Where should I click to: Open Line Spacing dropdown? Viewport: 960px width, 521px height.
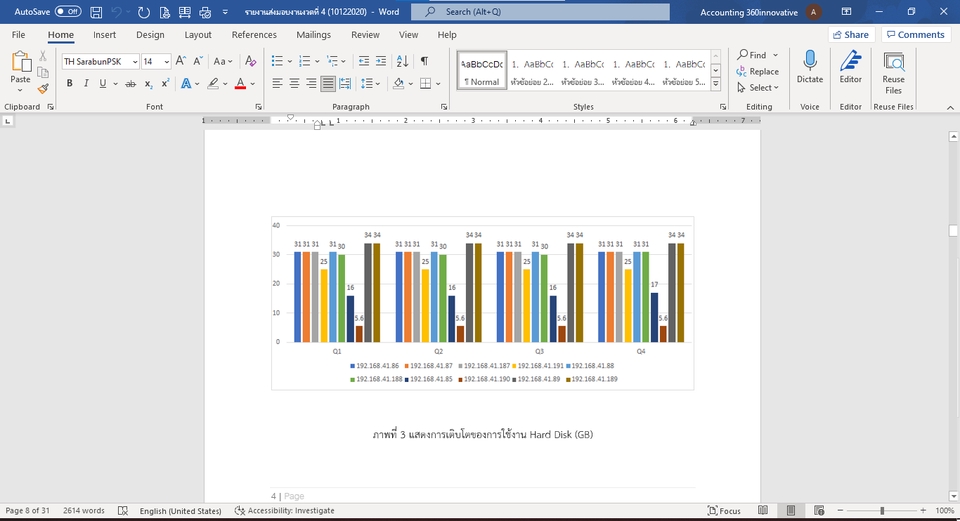pyautogui.click(x=370, y=84)
